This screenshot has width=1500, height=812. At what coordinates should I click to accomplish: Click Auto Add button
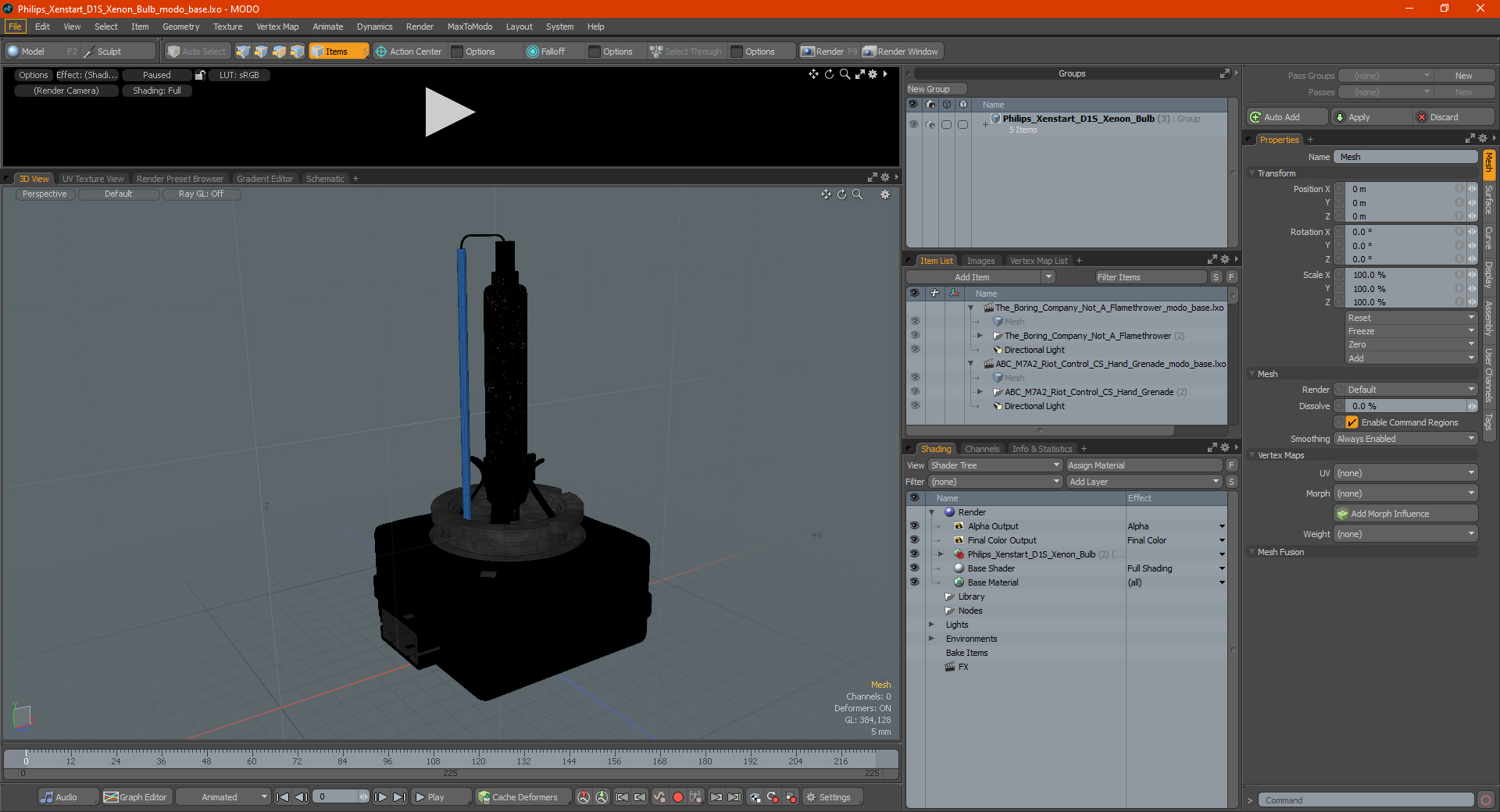pyautogui.click(x=1287, y=117)
